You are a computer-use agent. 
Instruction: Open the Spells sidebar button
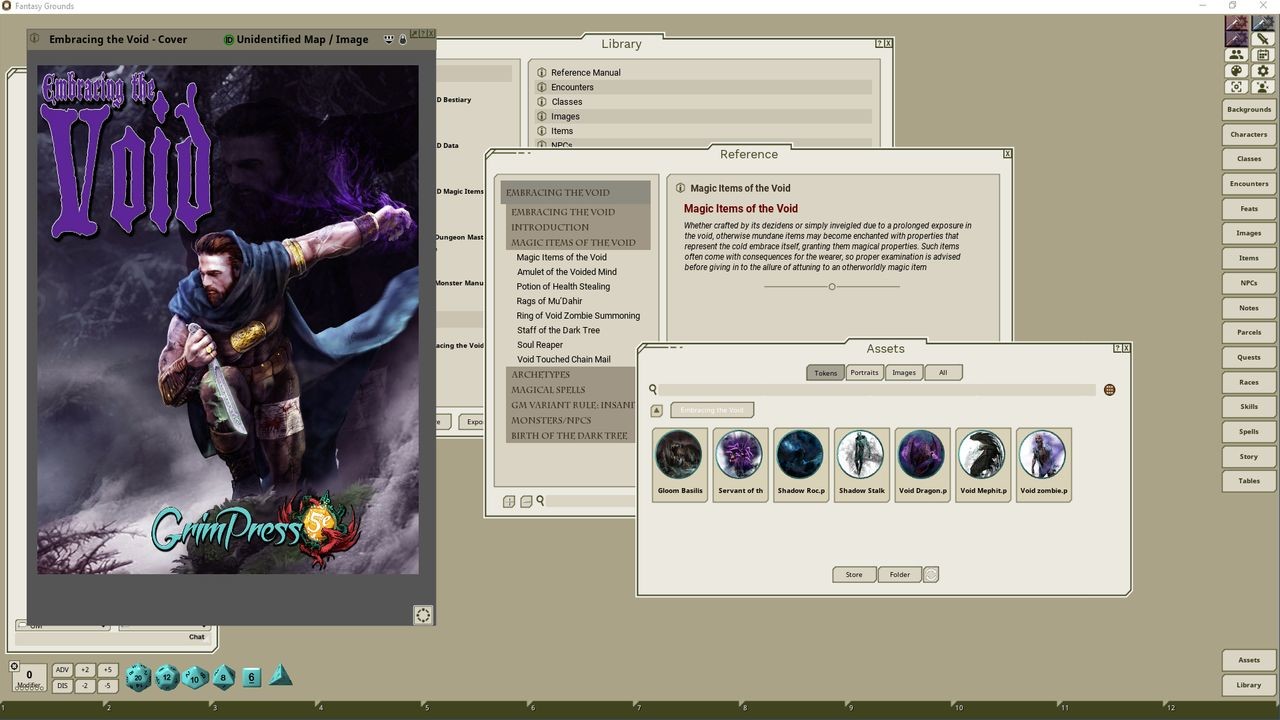click(1248, 431)
